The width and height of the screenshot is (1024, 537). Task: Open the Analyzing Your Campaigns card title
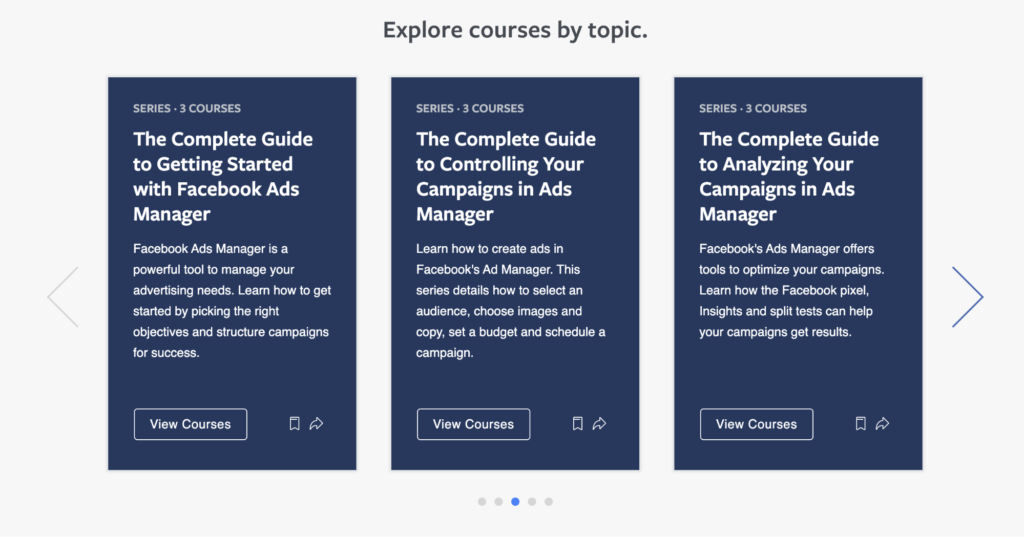pos(789,176)
